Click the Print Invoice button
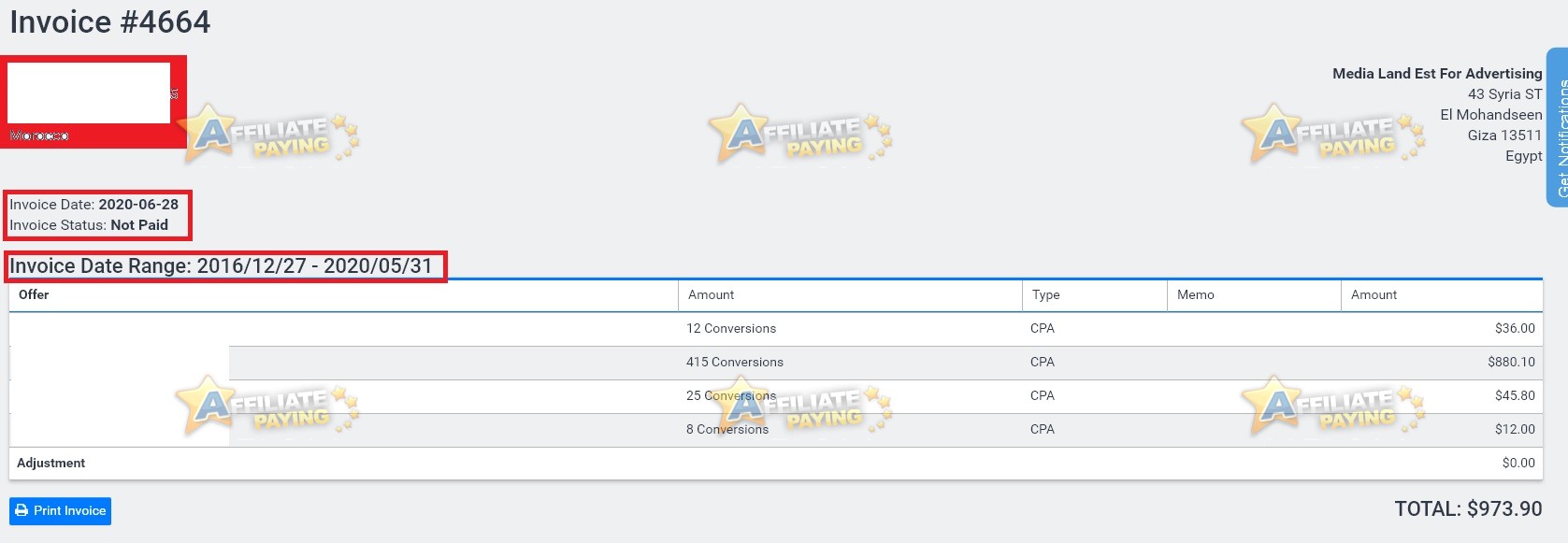The width and height of the screenshot is (1568, 543). click(60, 511)
